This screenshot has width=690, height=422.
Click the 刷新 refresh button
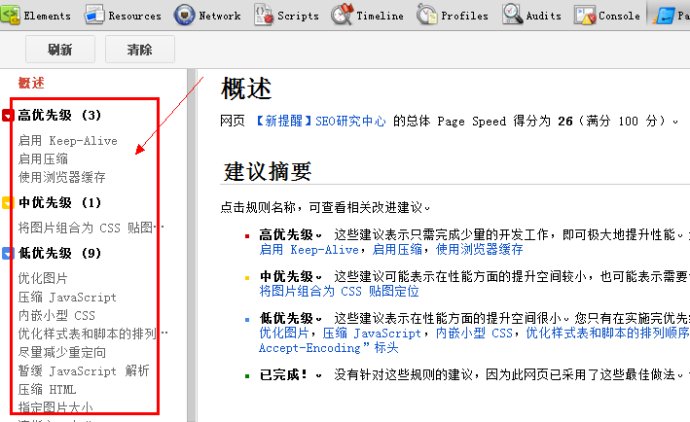(60, 49)
